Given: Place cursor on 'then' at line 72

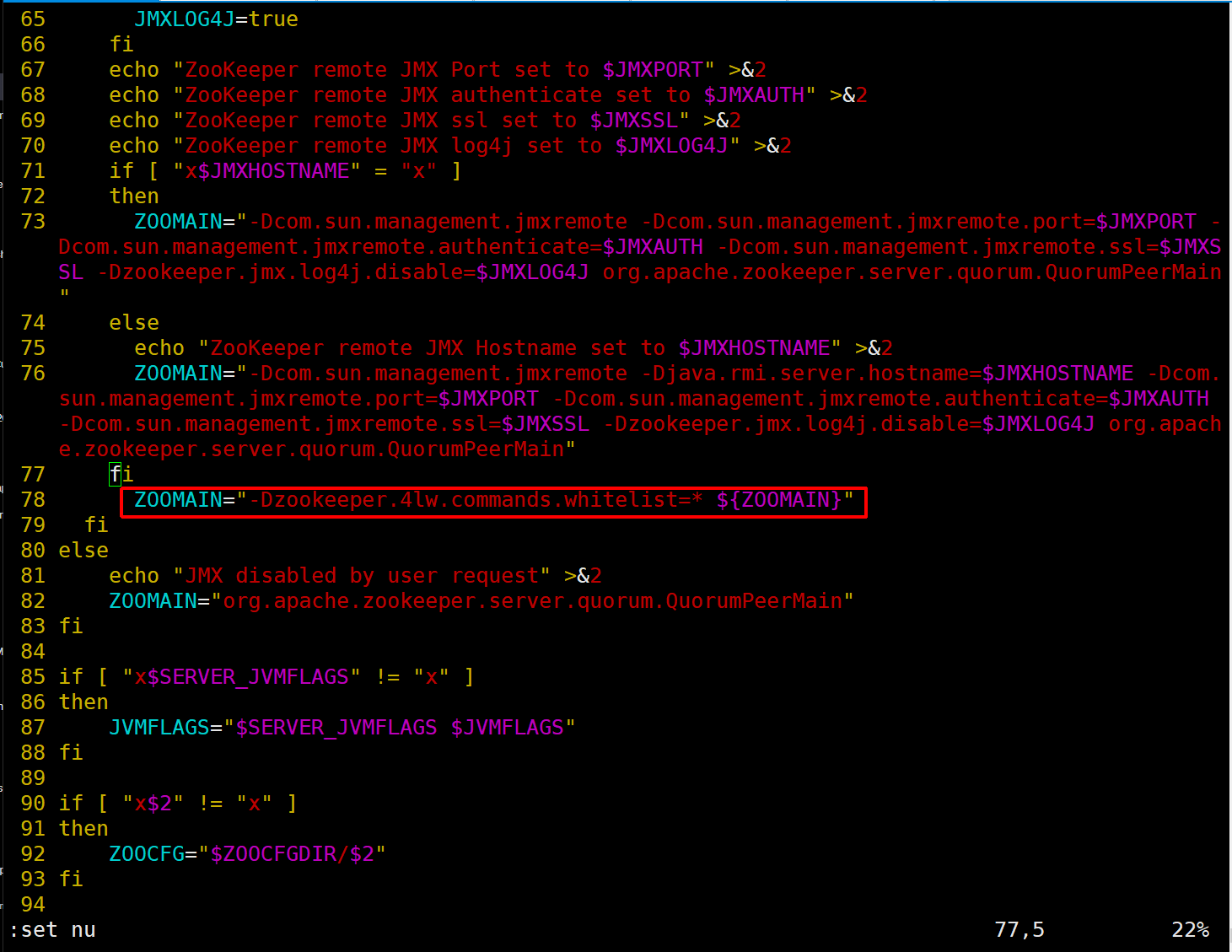Looking at the screenshot, I should 134,196.
